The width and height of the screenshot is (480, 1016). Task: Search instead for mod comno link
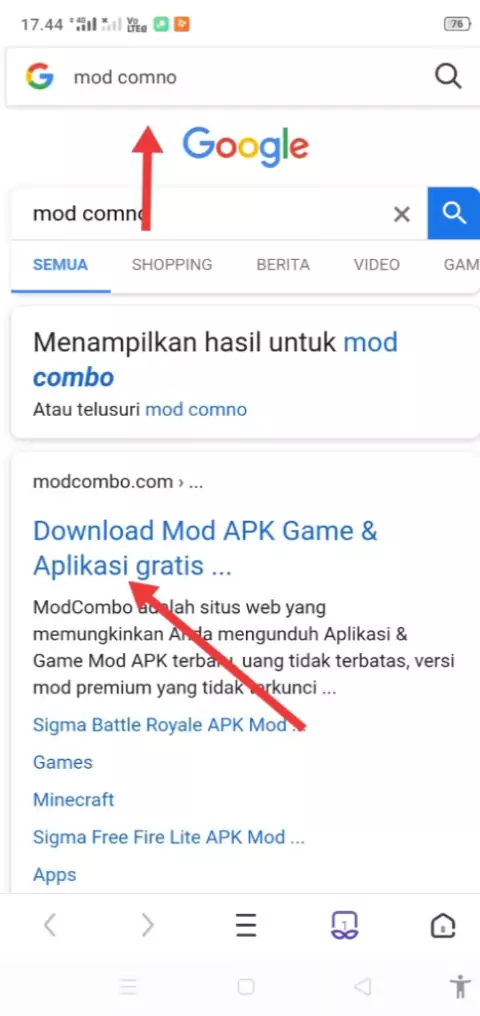[x=196, y=410]
